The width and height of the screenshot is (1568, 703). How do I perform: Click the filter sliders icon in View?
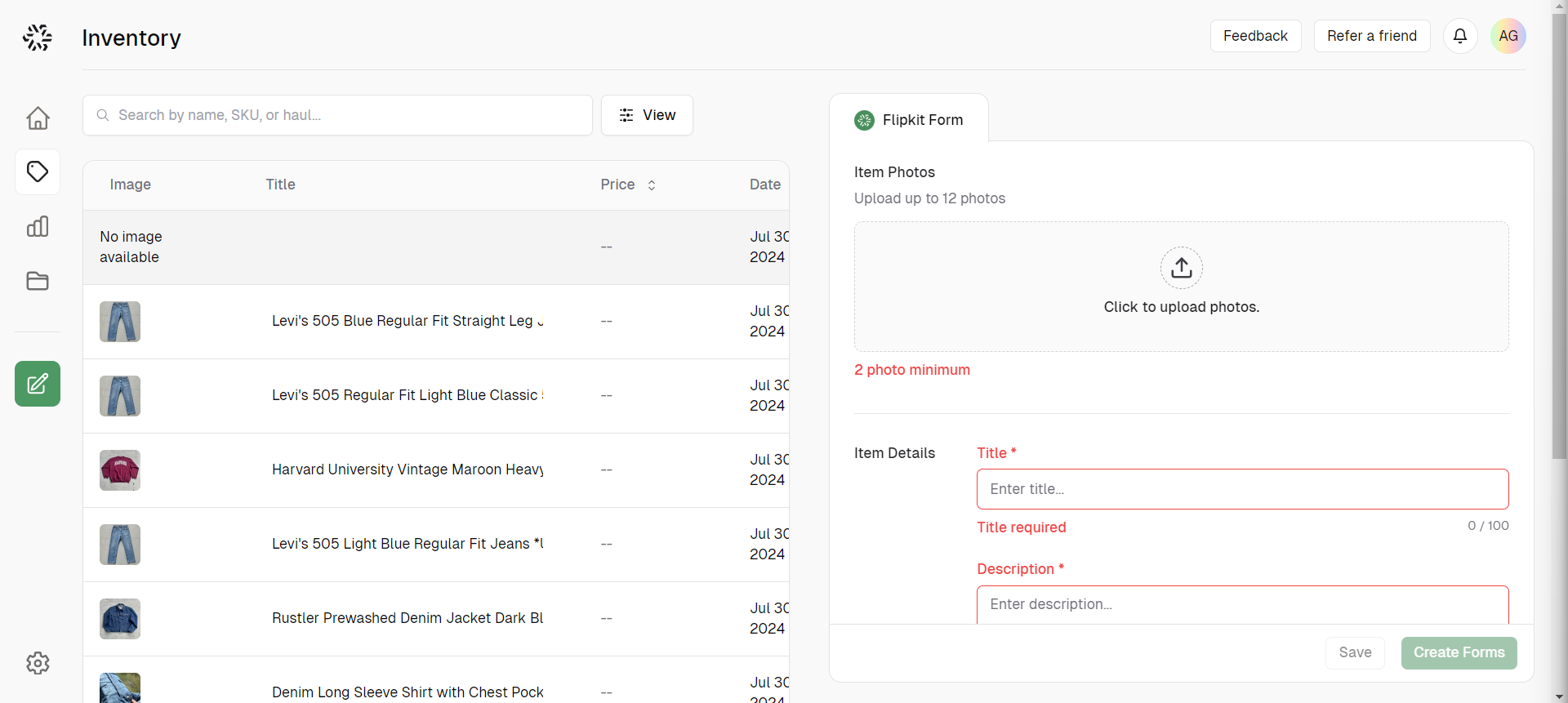coord(626,115)
